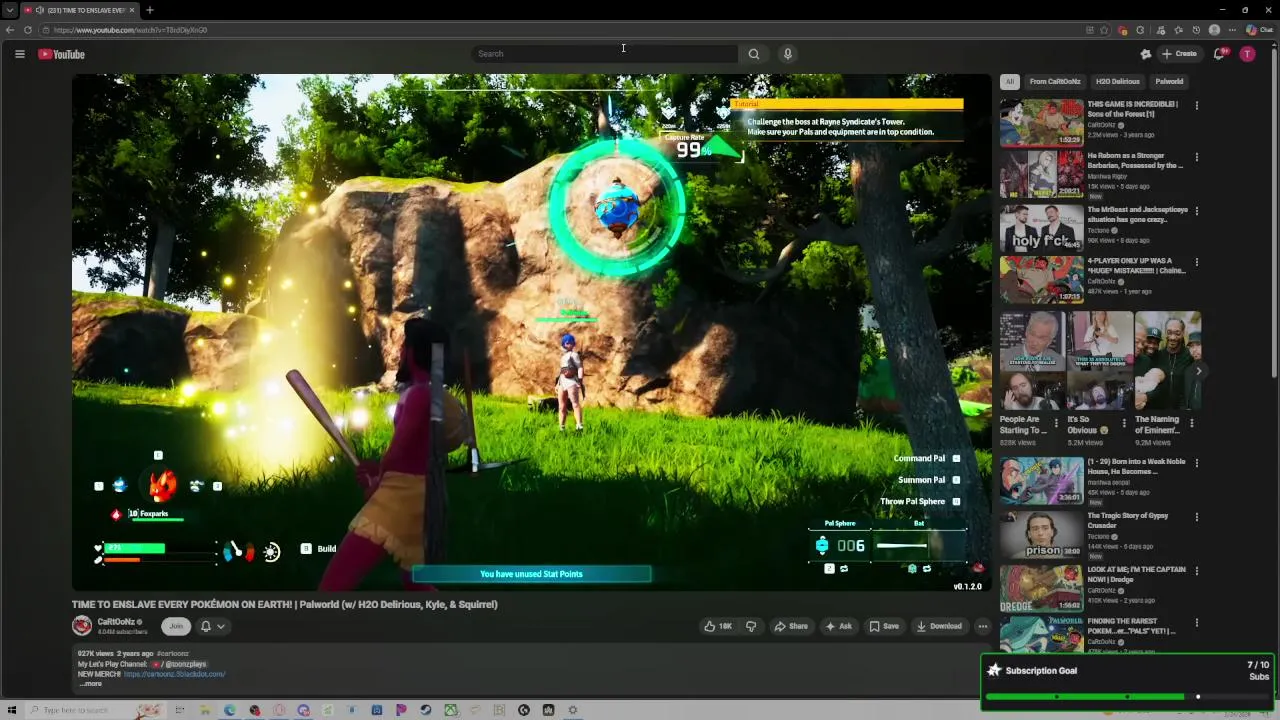Open Sons of the Forest thumbnail
Image resolution: width=1280 pixels, height=720 pixels.
point(1041,122)
